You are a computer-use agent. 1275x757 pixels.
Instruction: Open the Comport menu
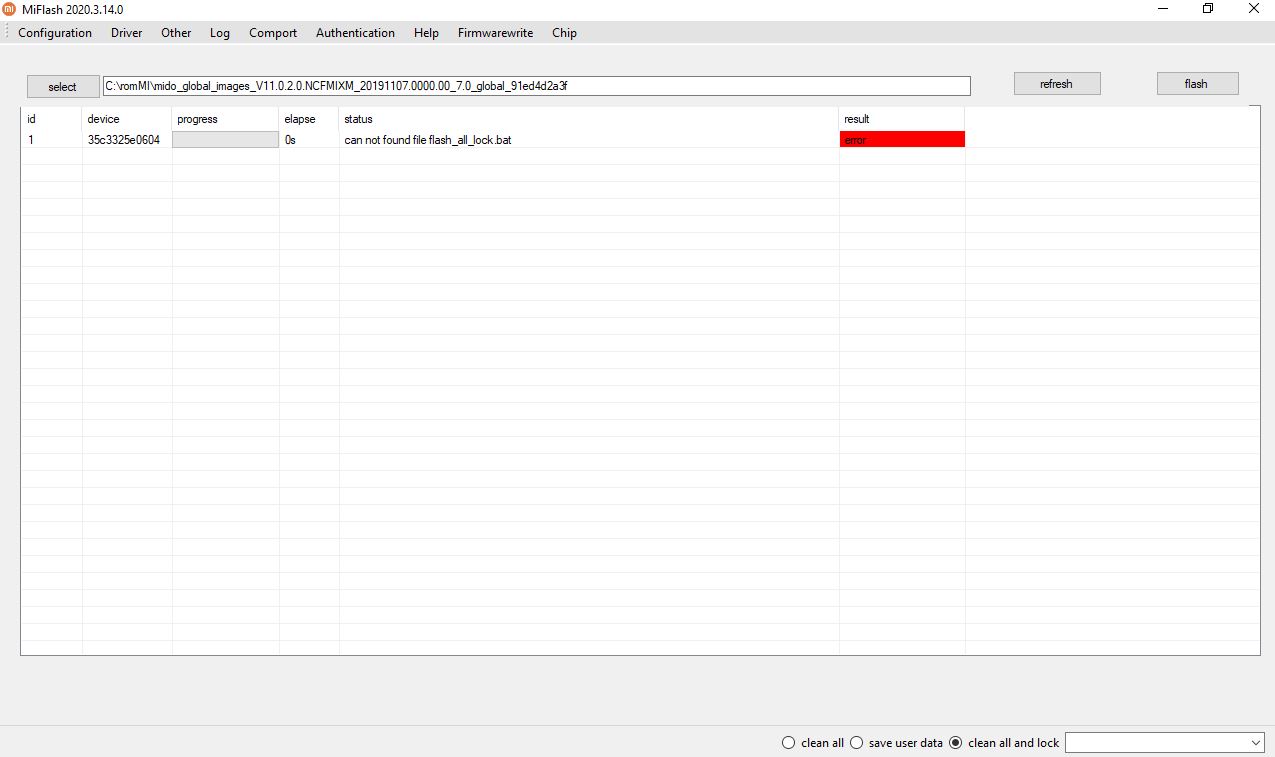(x=273, y=33)
